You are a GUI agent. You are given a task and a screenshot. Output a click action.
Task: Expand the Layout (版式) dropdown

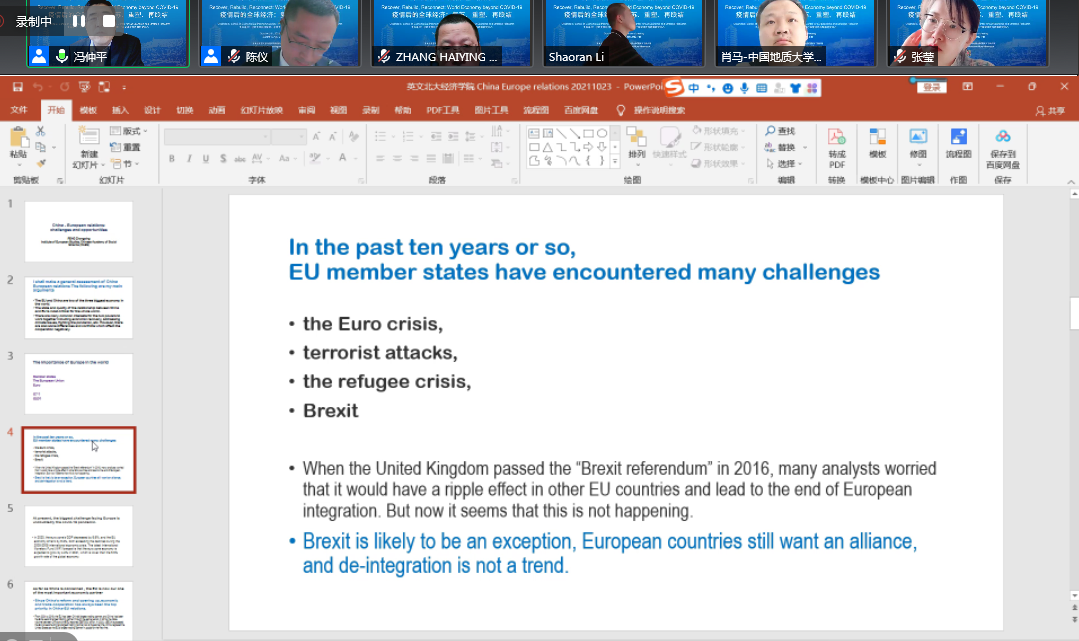130,131
